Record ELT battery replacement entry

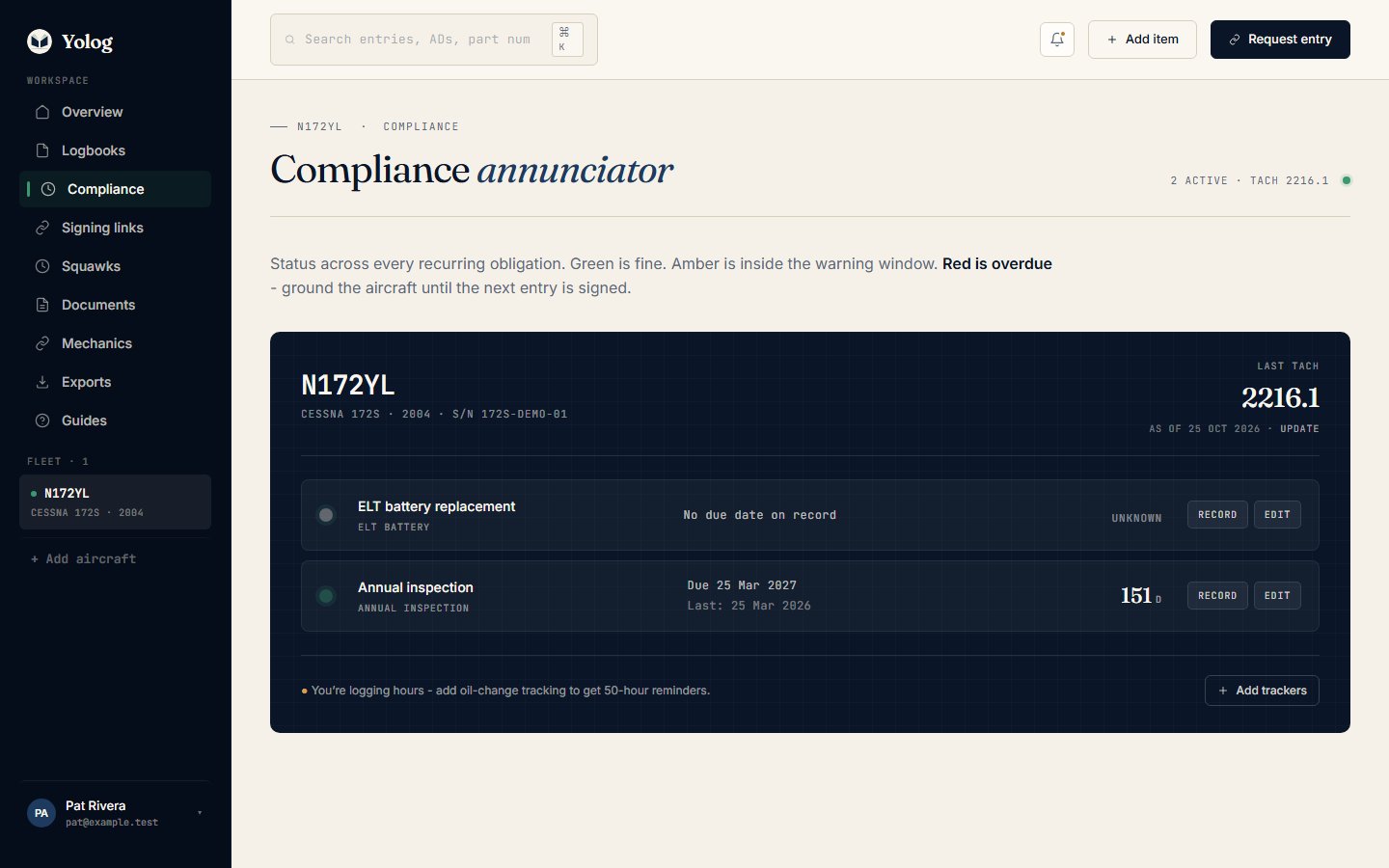pyautogui.click(x=1217, y=515)
